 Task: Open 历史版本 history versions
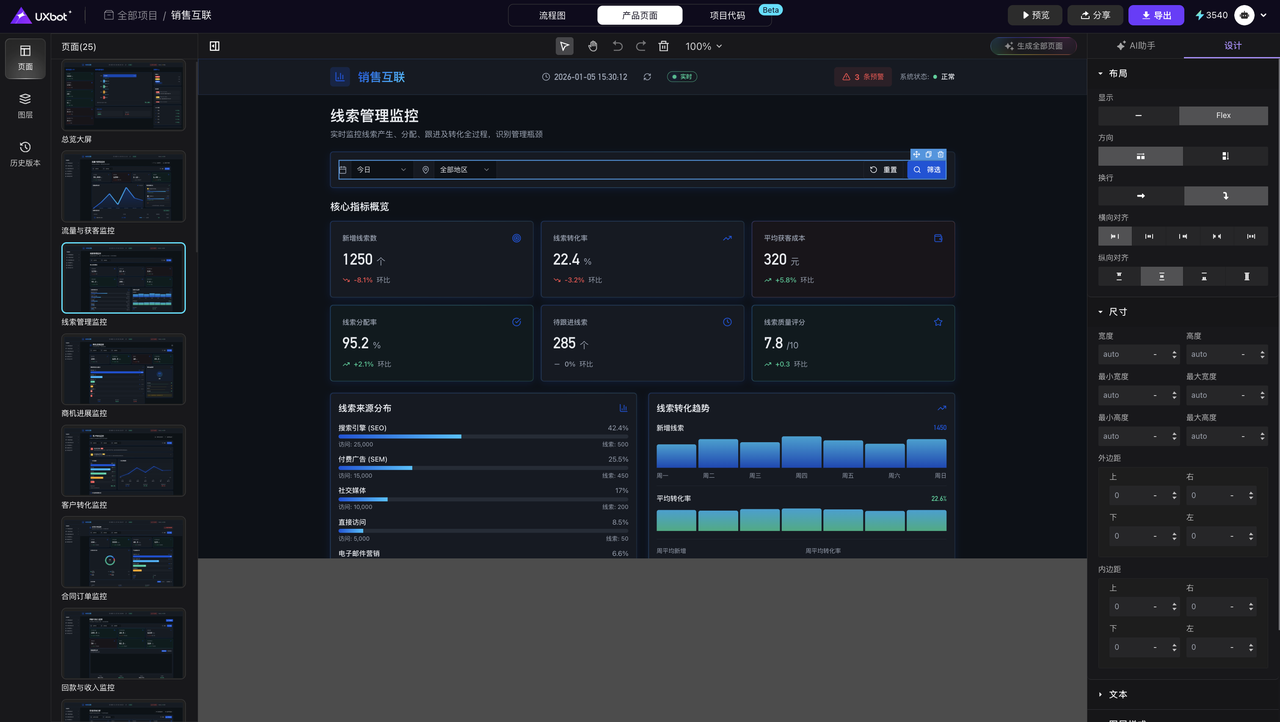pyautogui.click(x=25, y=154)
